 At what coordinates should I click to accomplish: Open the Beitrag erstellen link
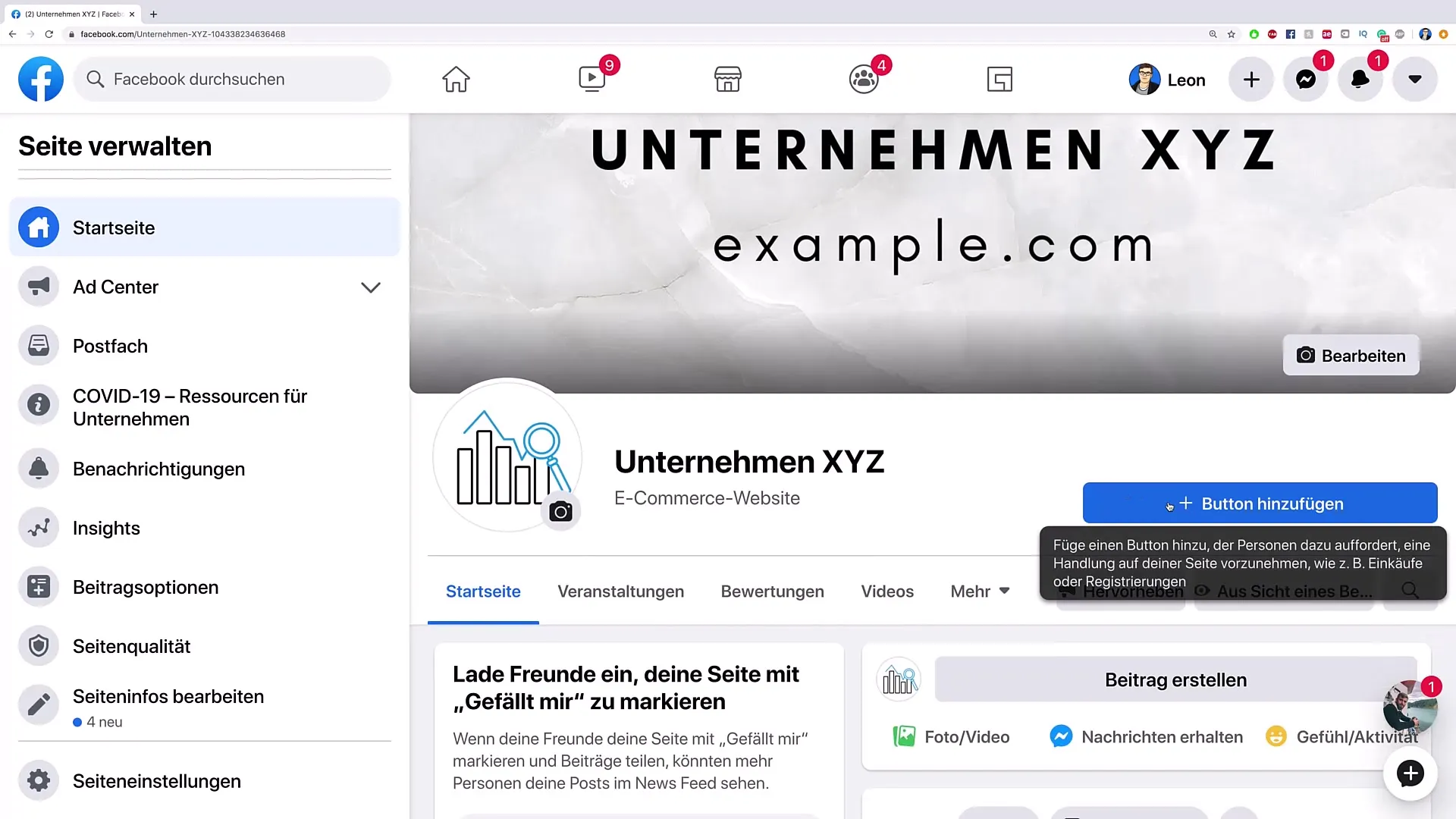tap(1175, 679)
